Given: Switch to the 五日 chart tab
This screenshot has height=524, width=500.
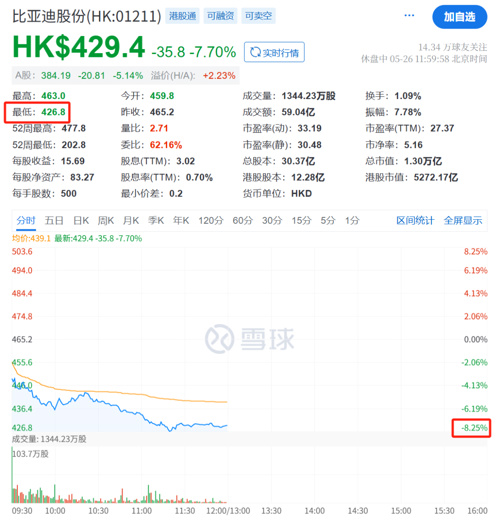Looking at the screenshot, I should pos(54,221).
